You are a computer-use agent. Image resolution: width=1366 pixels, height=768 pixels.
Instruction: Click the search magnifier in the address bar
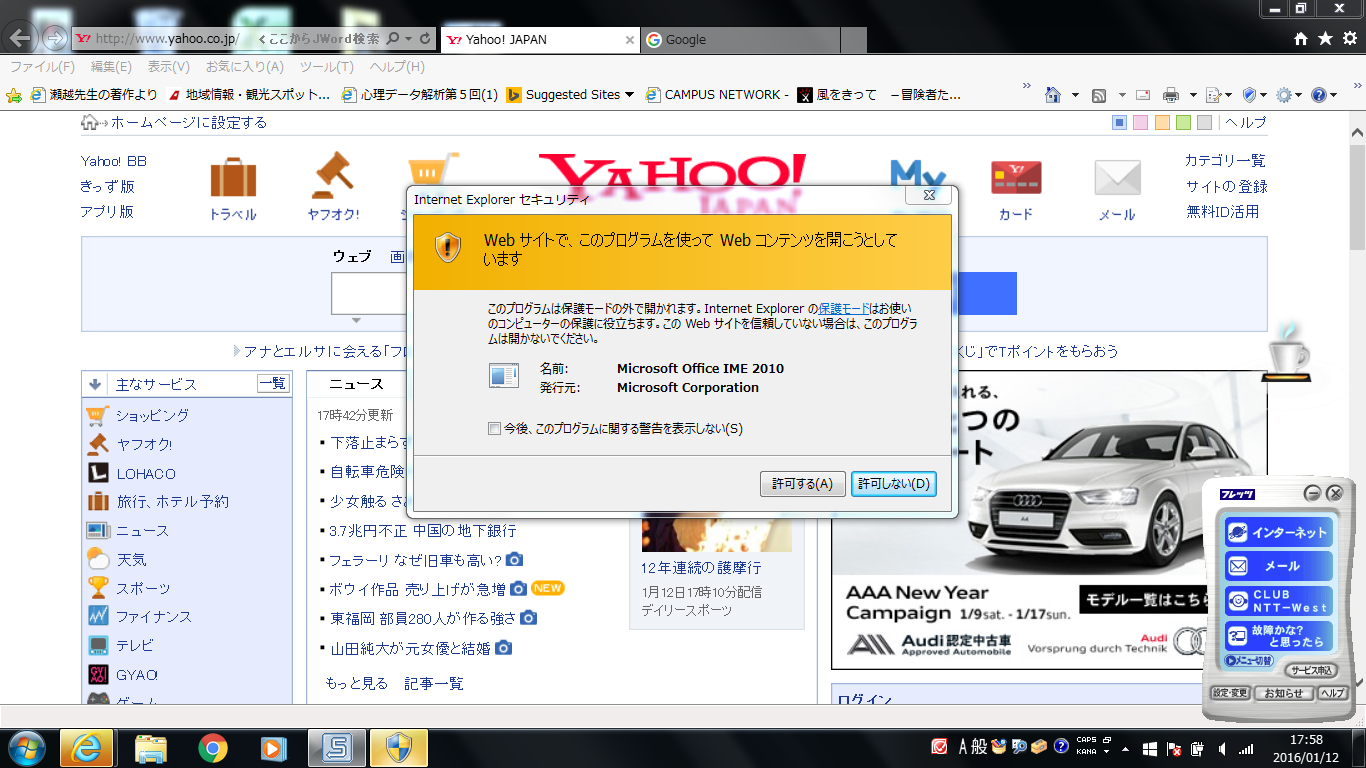393,38
